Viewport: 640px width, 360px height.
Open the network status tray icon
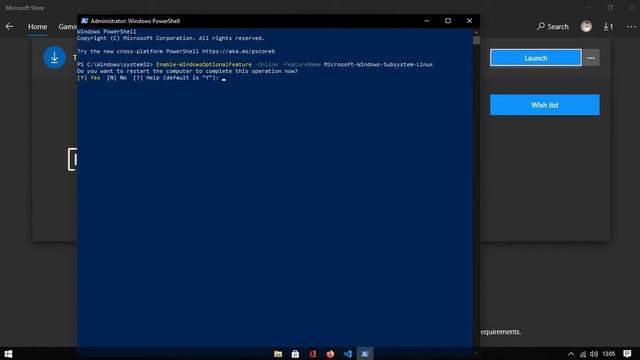click(583, 354)
